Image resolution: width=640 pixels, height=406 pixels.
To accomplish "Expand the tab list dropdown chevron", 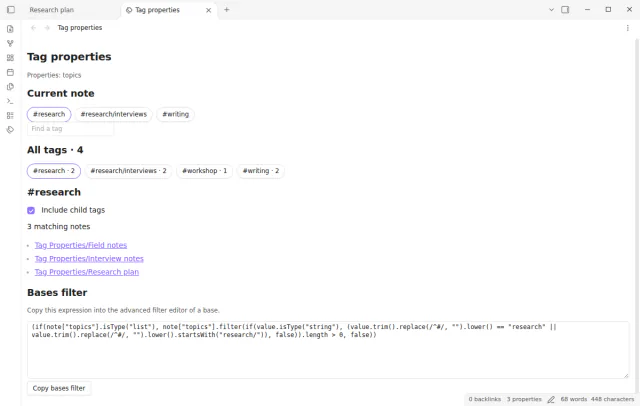I will pyautogui.click(x=551, y=10).
